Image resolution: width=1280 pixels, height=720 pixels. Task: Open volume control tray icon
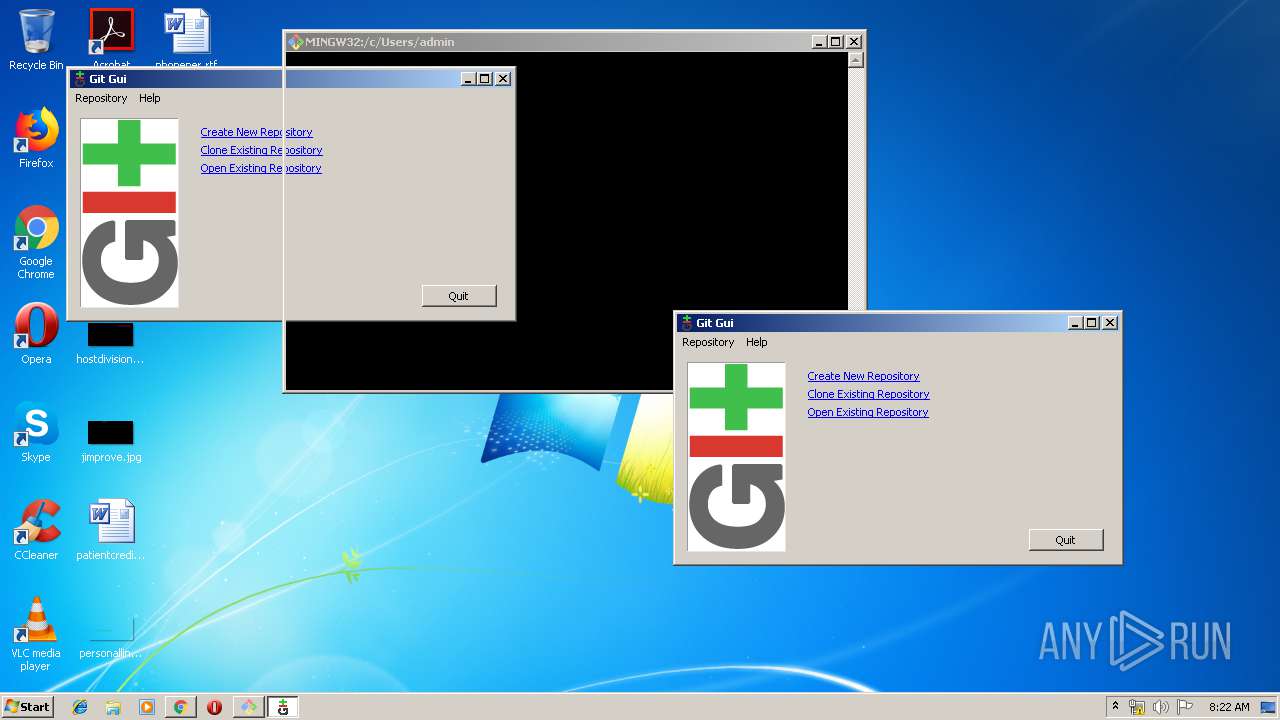coord(1161,707)
